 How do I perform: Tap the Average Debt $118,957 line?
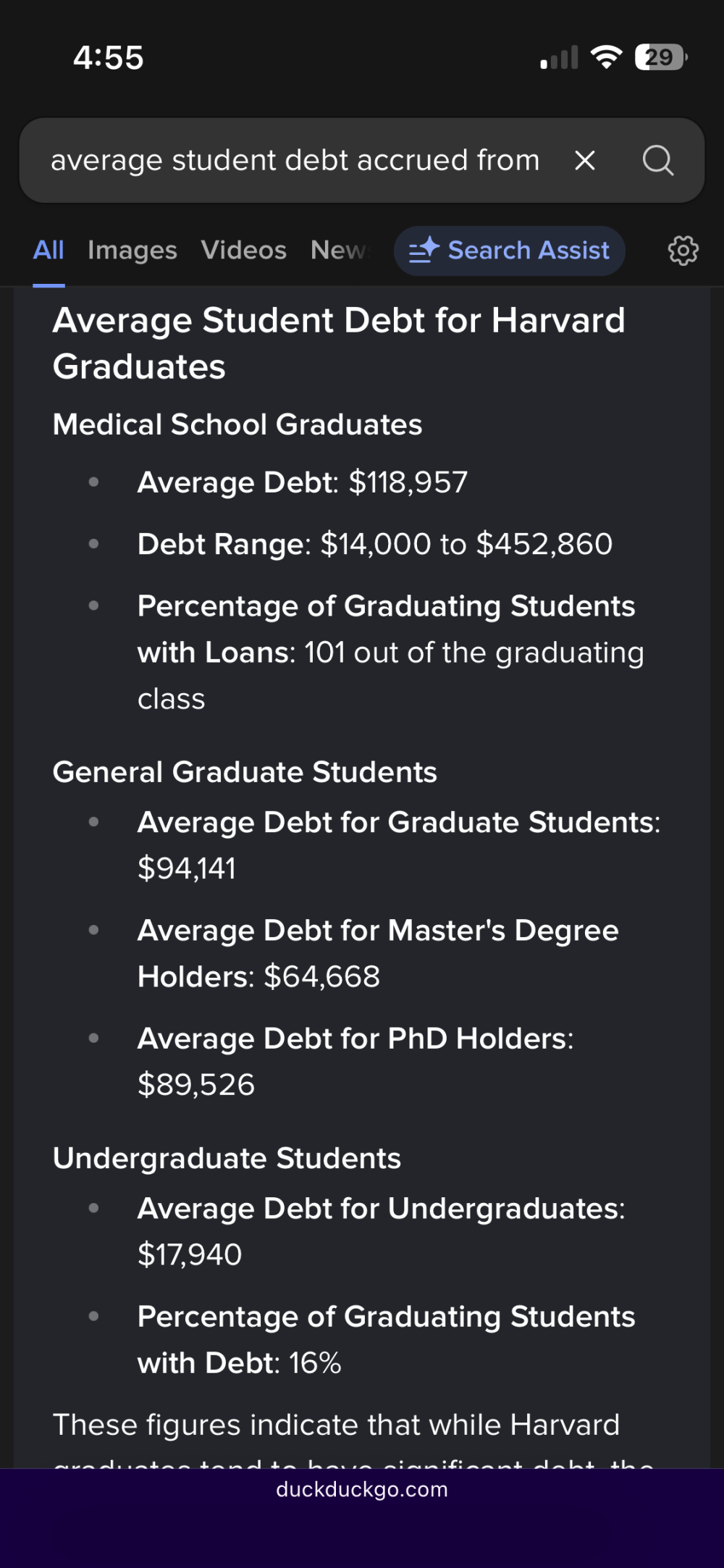(x=303, y=482)
